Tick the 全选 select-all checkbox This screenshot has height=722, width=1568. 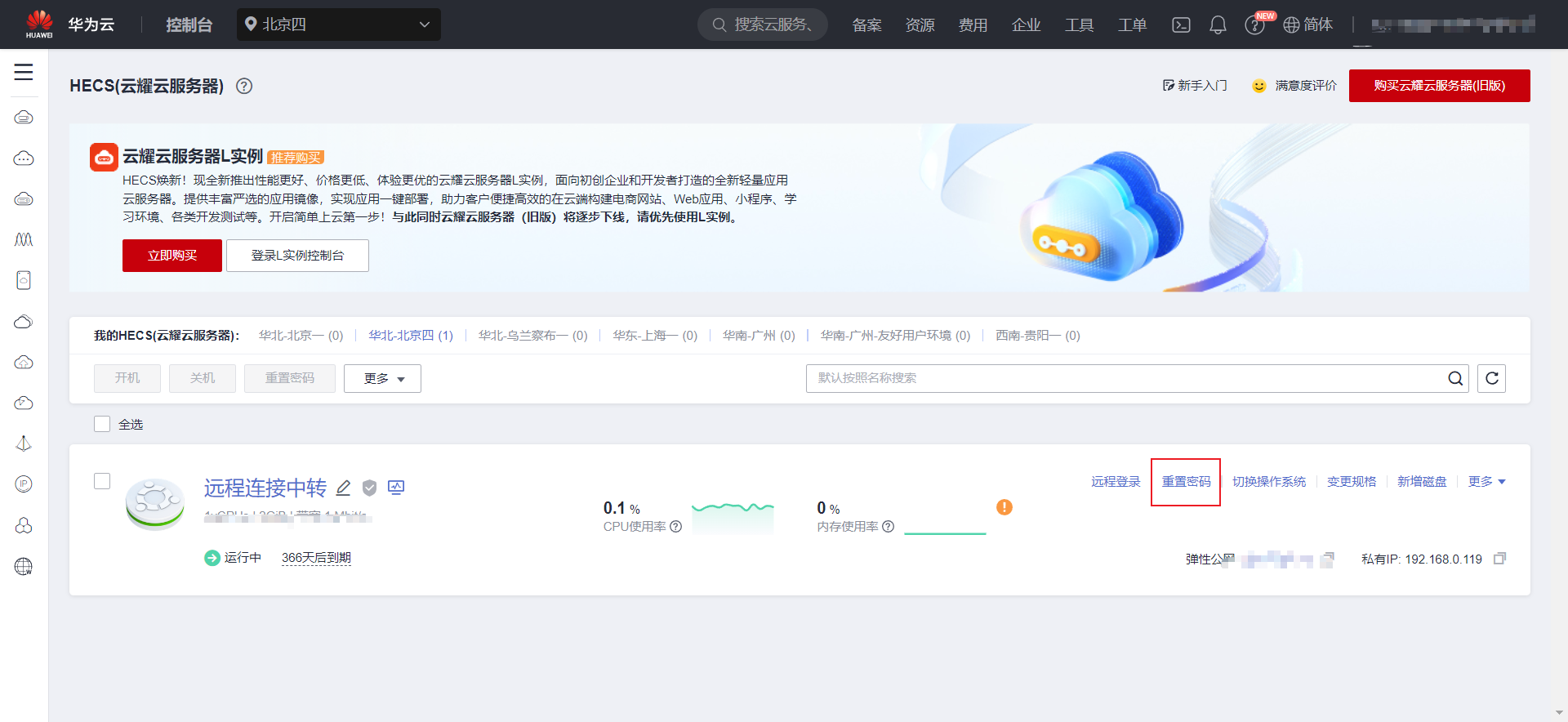[102, 424]
